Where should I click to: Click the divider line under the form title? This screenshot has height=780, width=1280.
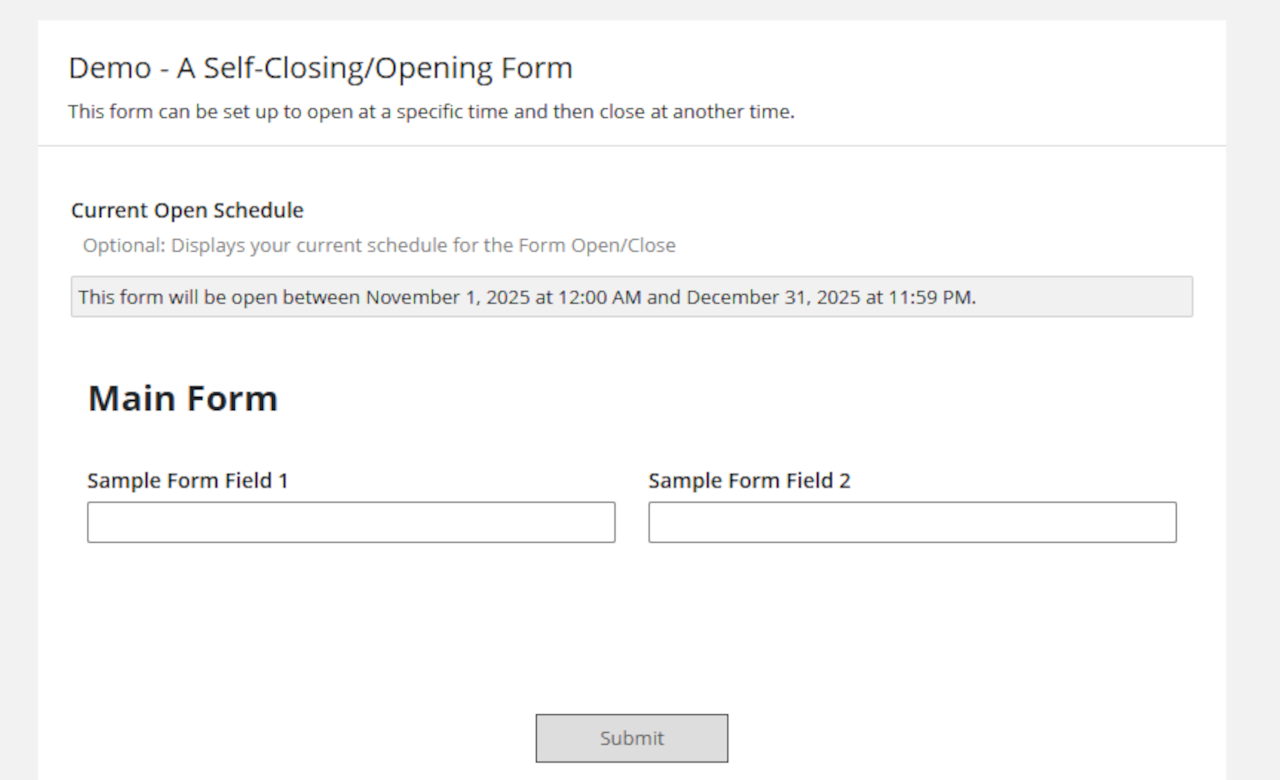[x=631, y=144]
